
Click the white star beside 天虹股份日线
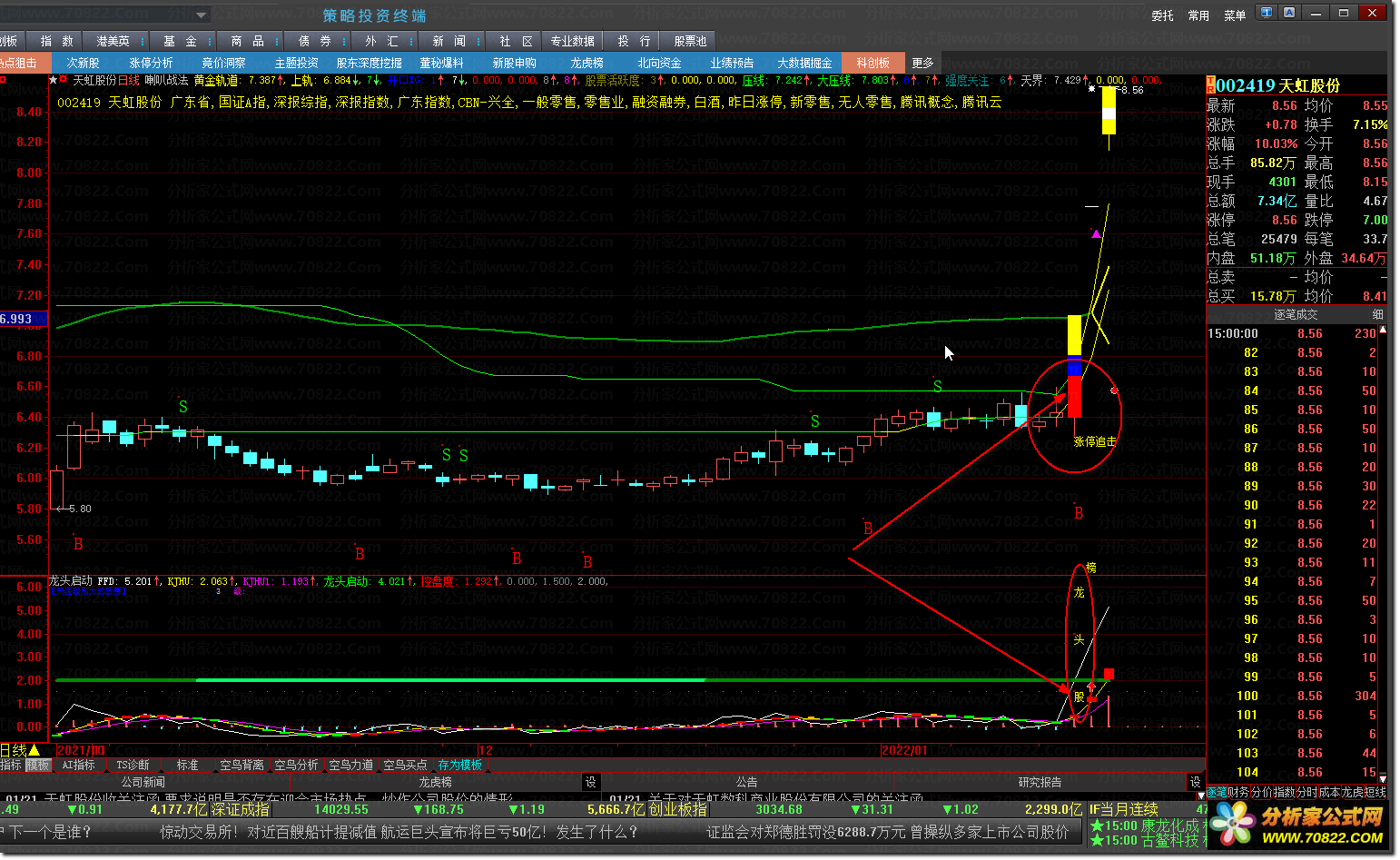[x=53, y=81]
